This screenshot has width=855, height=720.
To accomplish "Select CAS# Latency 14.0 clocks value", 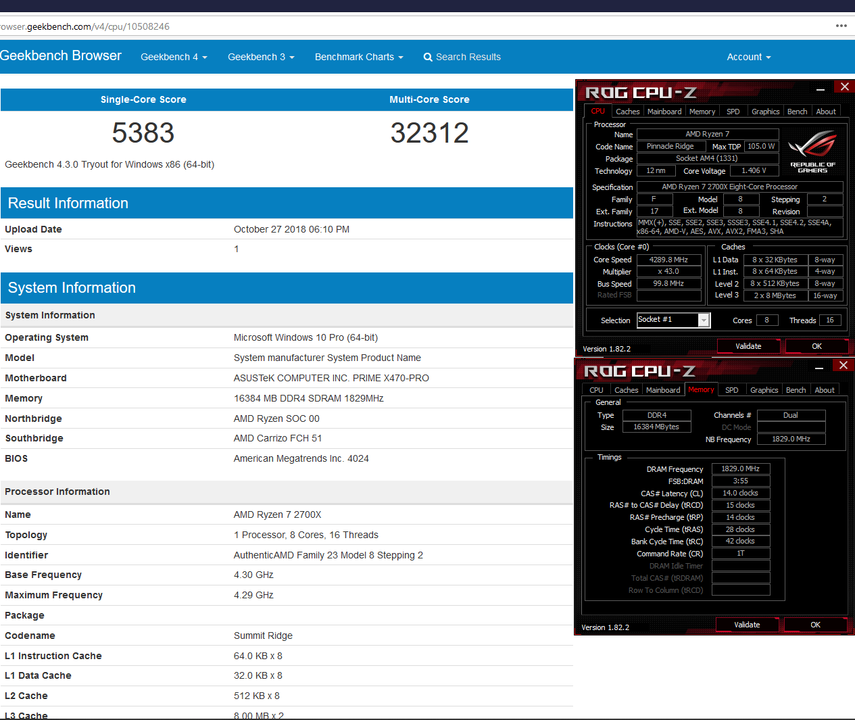I will point(740,493).
